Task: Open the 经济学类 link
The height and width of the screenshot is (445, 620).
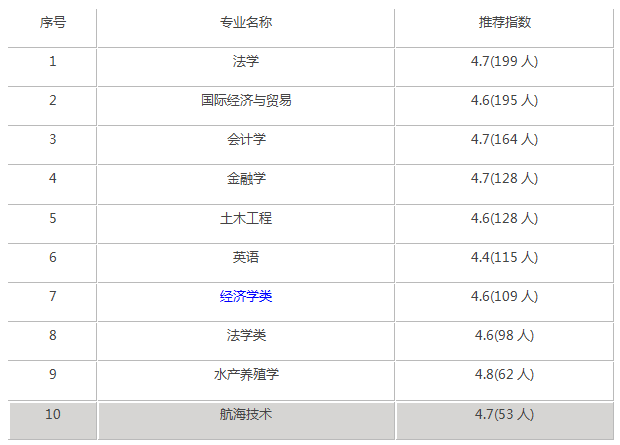Action: [x=245, y=296]
